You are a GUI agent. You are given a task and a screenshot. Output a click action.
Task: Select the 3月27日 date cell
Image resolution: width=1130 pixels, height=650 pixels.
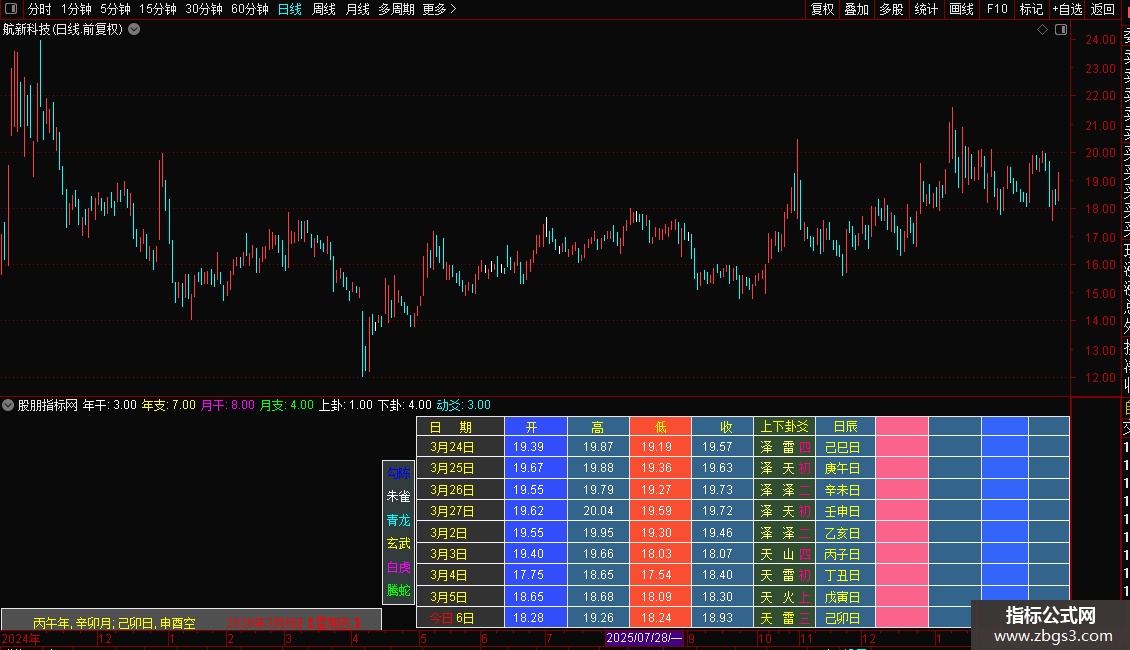461,511
